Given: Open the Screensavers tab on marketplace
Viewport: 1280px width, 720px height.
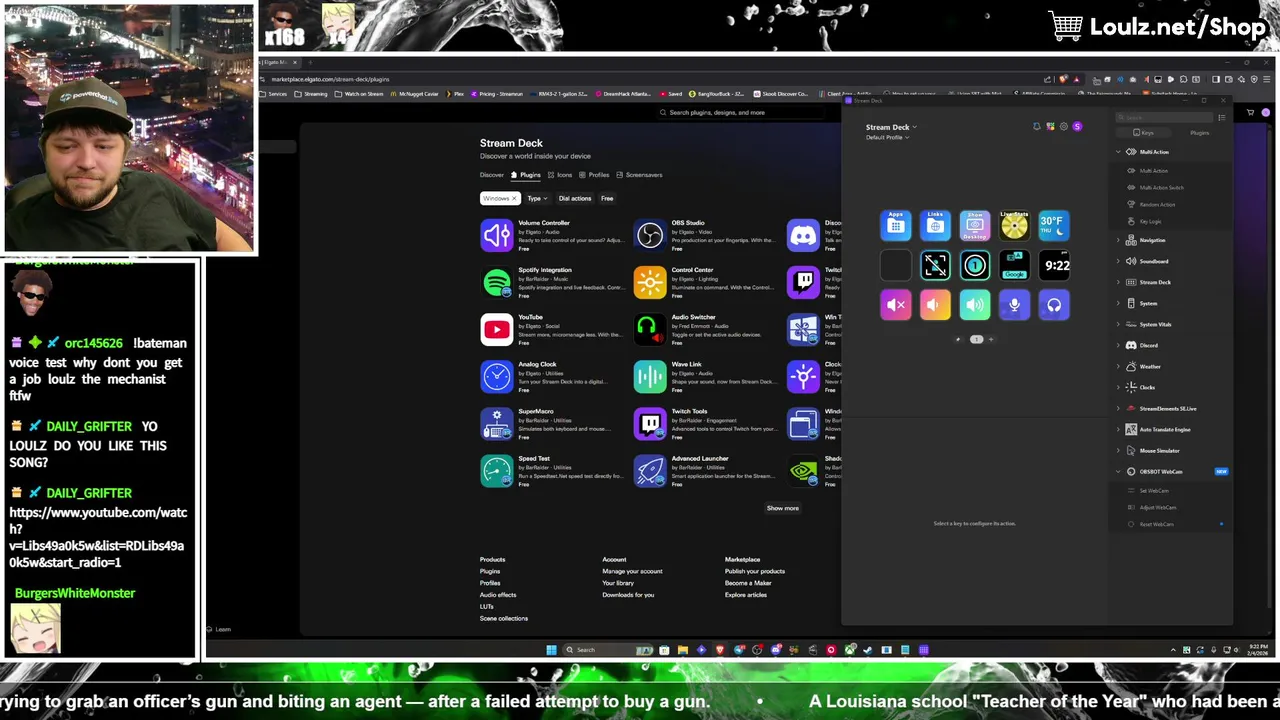Looking at the screenshot, I should pyautogui.click(x=639, y=175).
